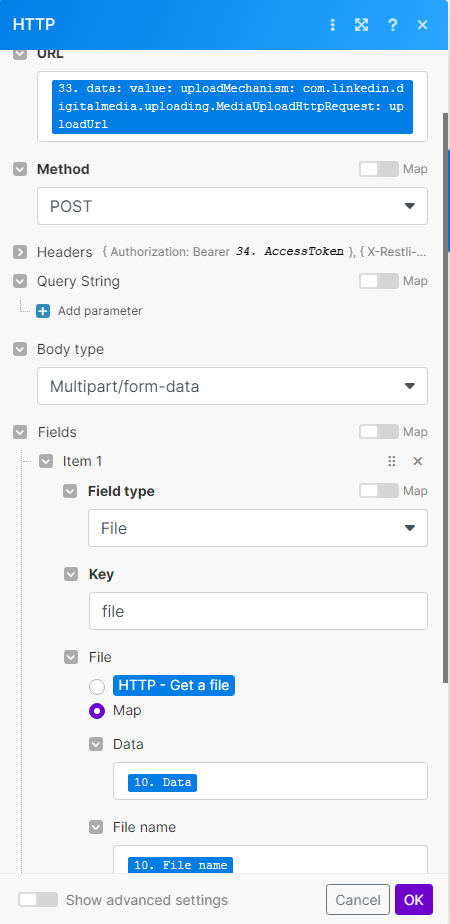Toggle the Map switch for Method
Screen dimensions: 450x924
point(379,169)
